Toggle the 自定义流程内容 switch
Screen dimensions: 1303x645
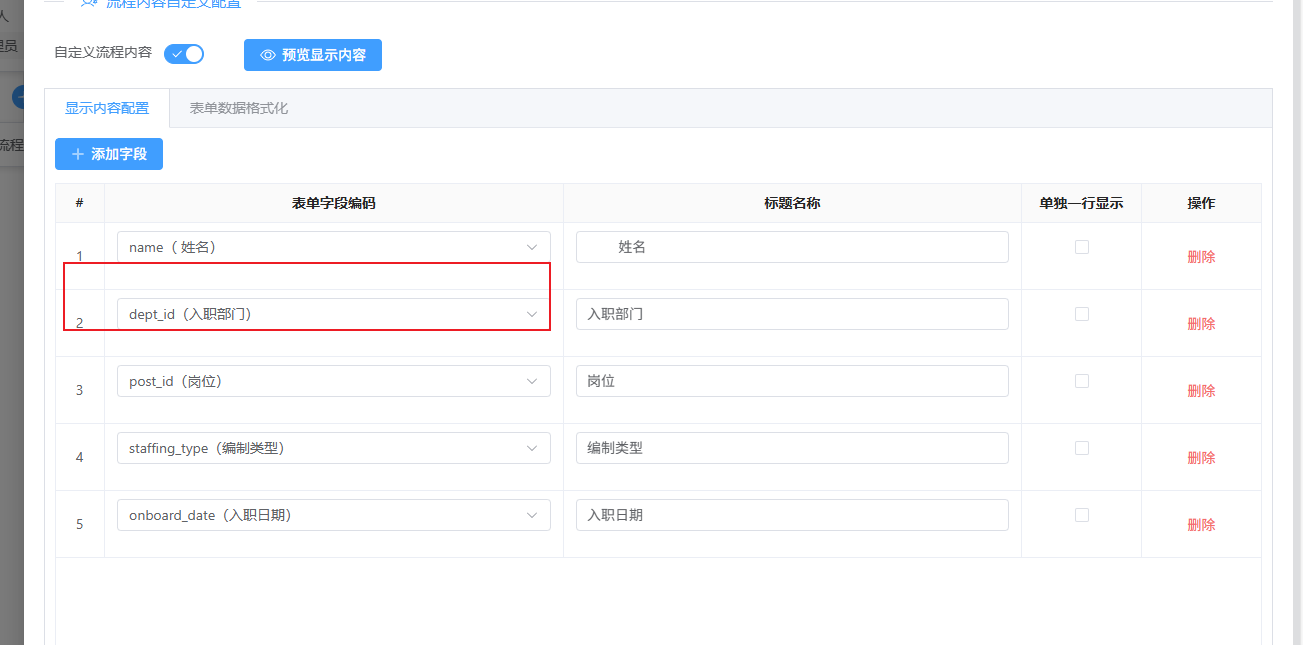click(184, 54)
